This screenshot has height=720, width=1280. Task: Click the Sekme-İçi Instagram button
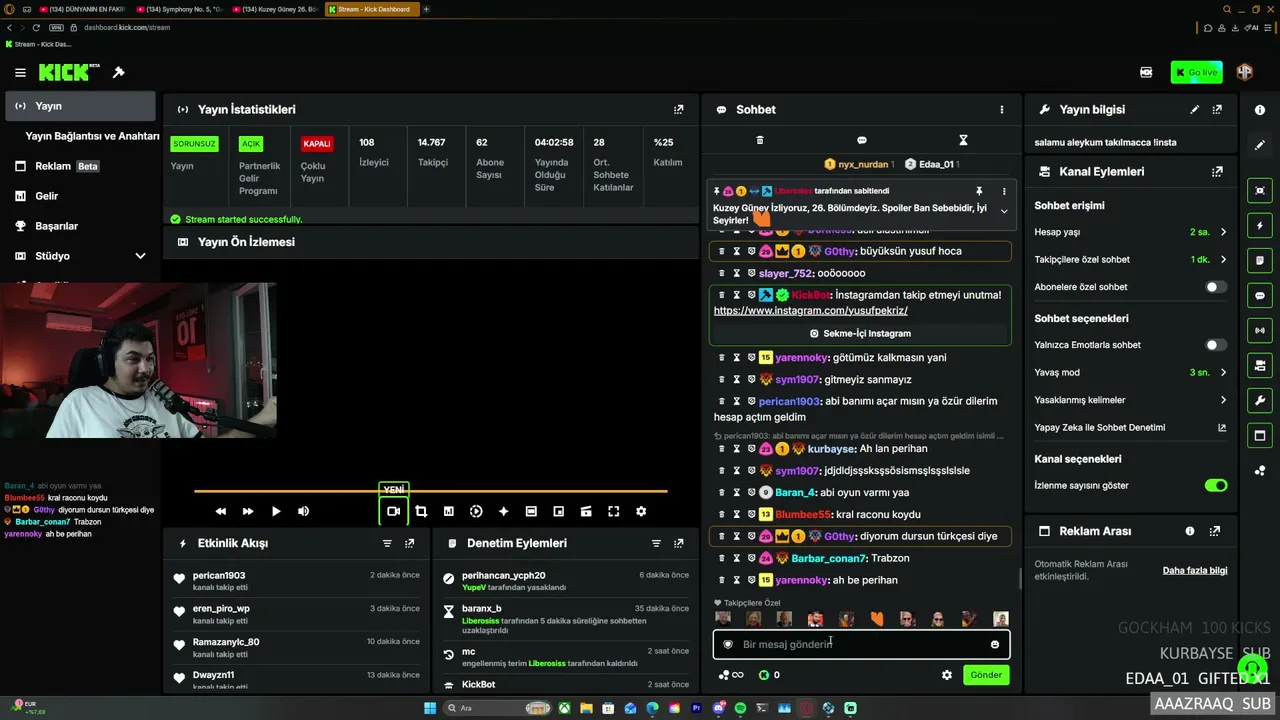tap(860, 333)
